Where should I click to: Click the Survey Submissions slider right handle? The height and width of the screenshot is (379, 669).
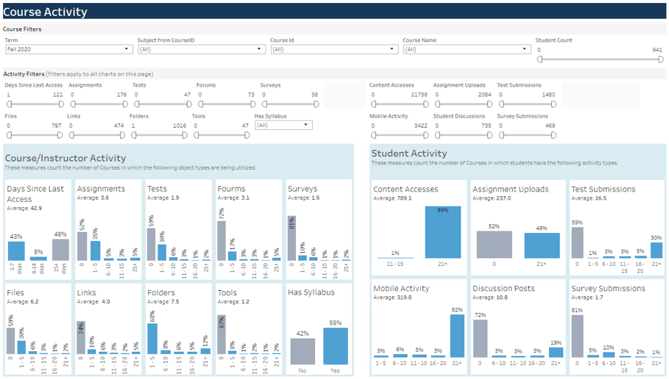[x=553, y=135]
